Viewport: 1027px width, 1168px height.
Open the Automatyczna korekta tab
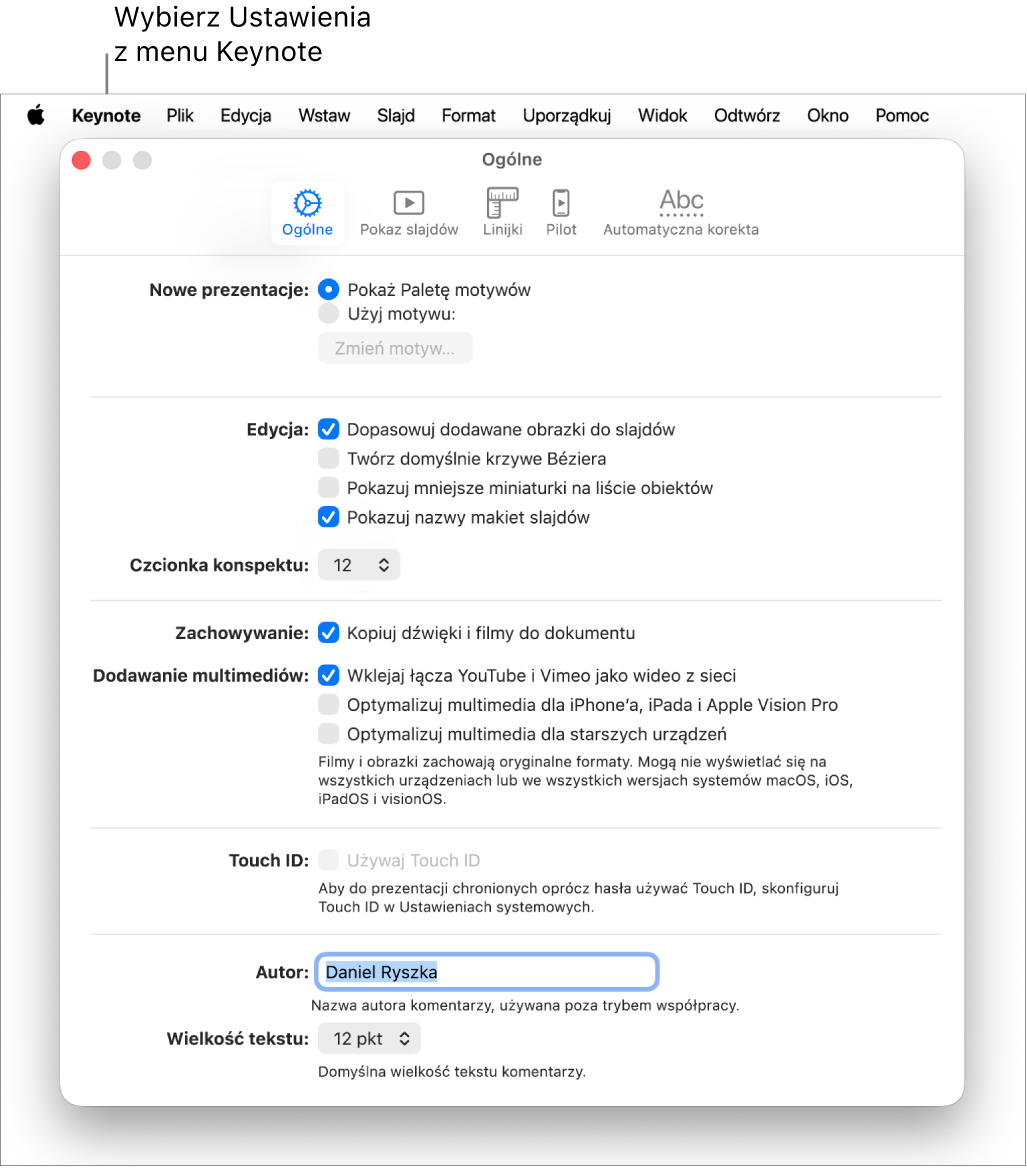point(681,212)
